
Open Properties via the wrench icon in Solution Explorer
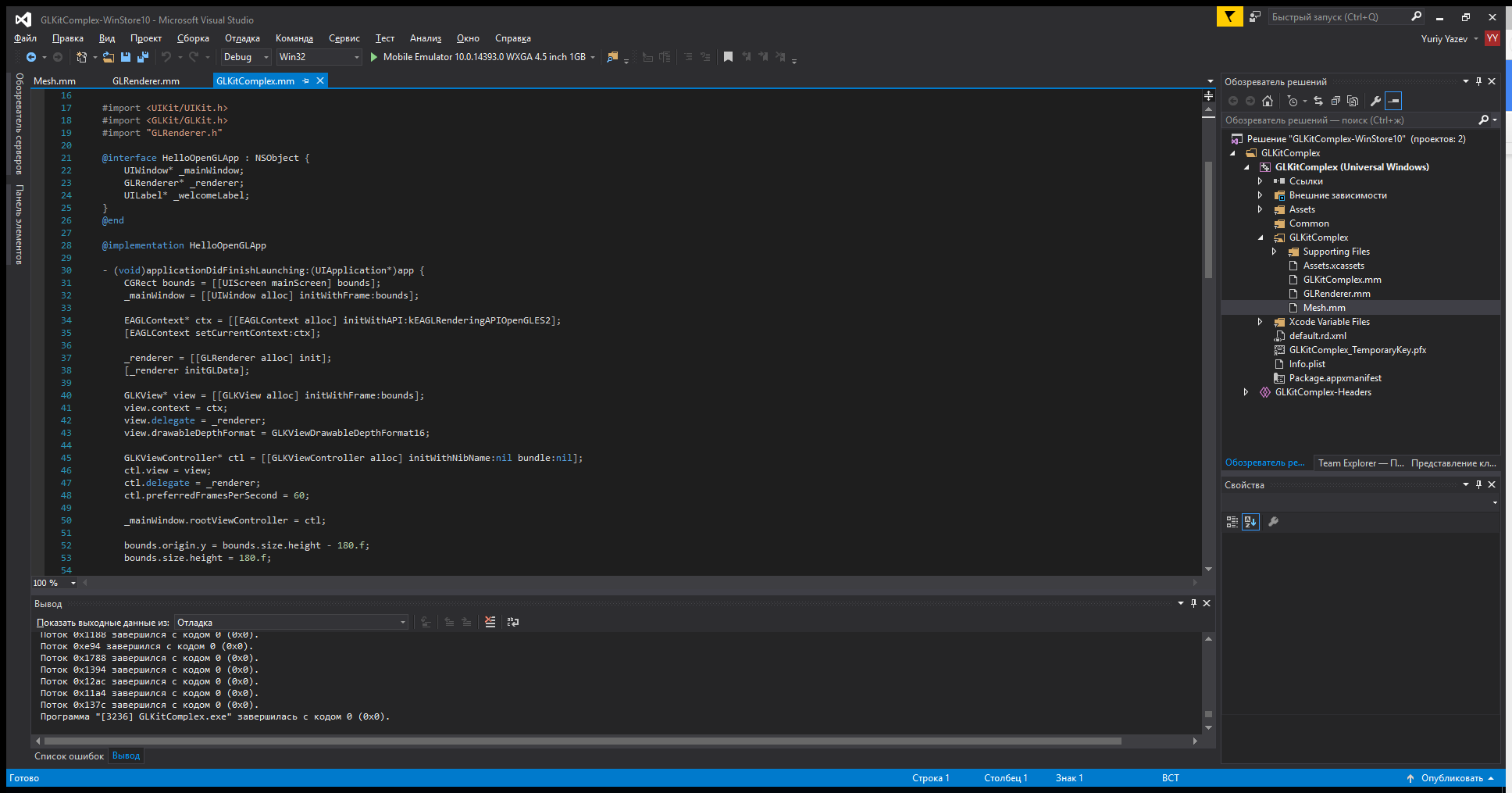click(1375, 101)
